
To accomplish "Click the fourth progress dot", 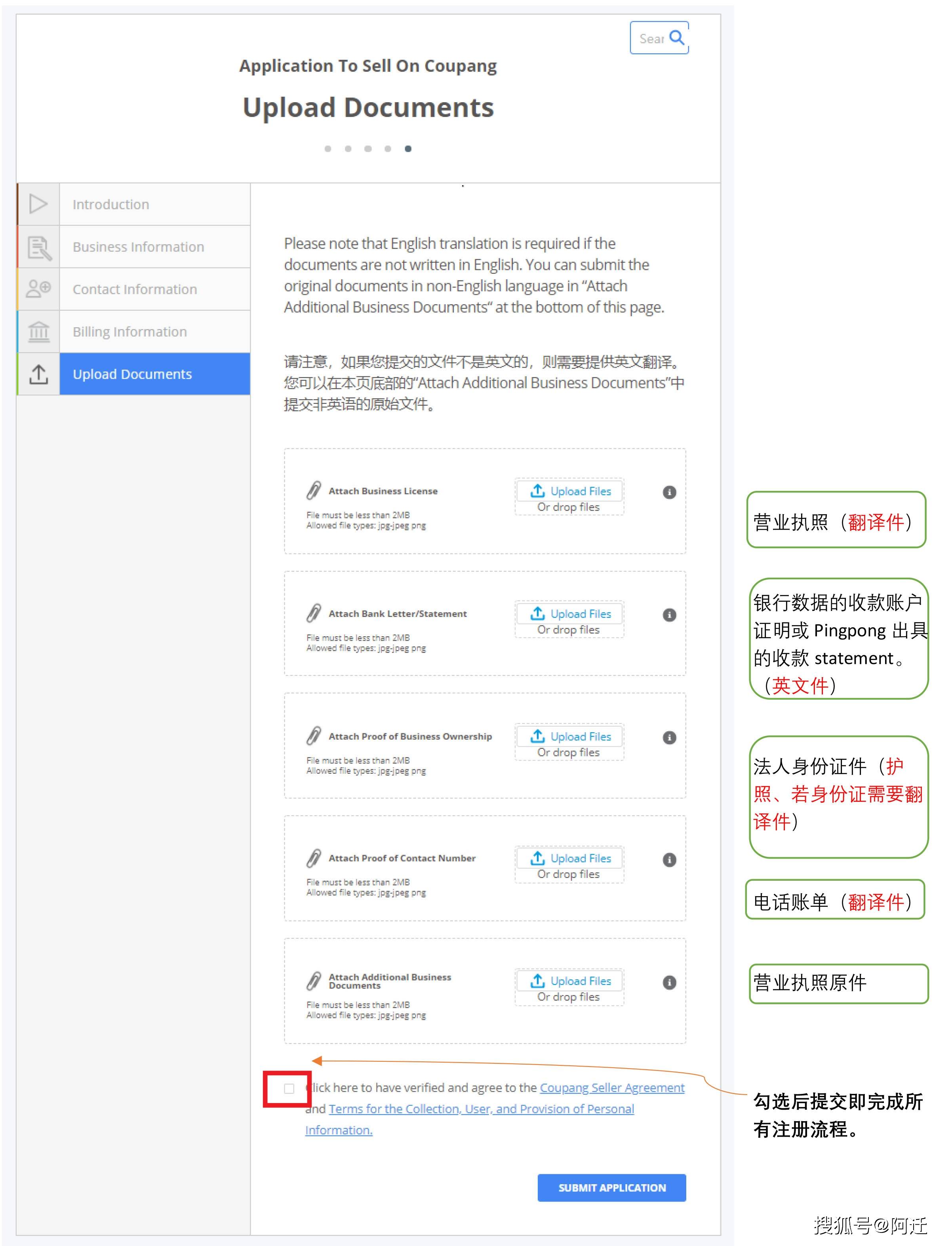I will point(388,149).
